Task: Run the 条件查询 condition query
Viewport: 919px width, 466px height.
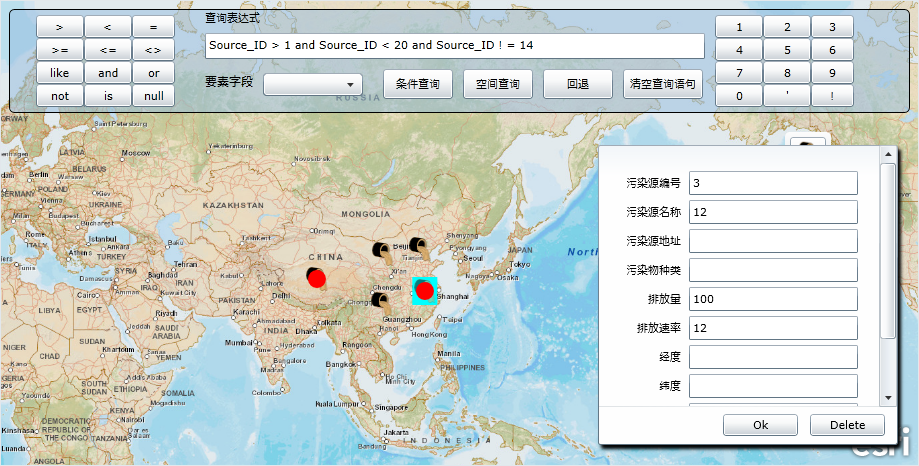Action: 418,84
